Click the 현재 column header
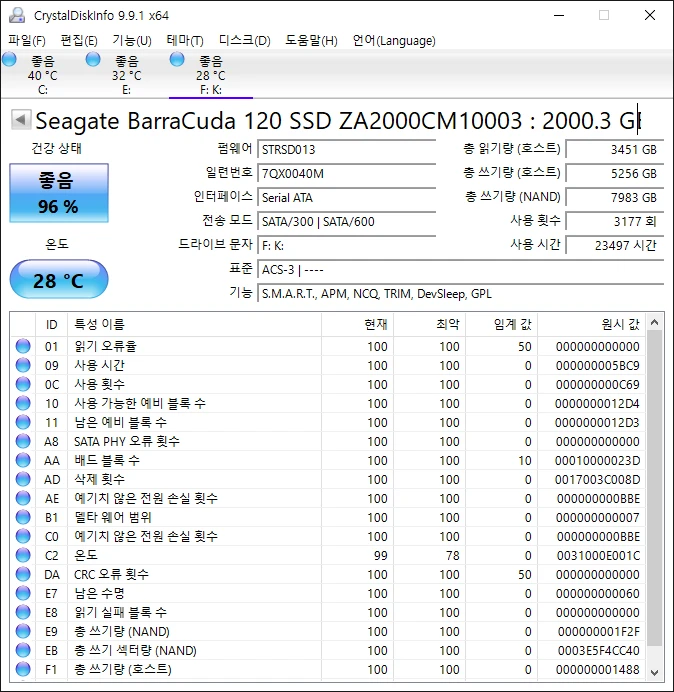The height and width of the screenshot is (692, 674). 358,324
